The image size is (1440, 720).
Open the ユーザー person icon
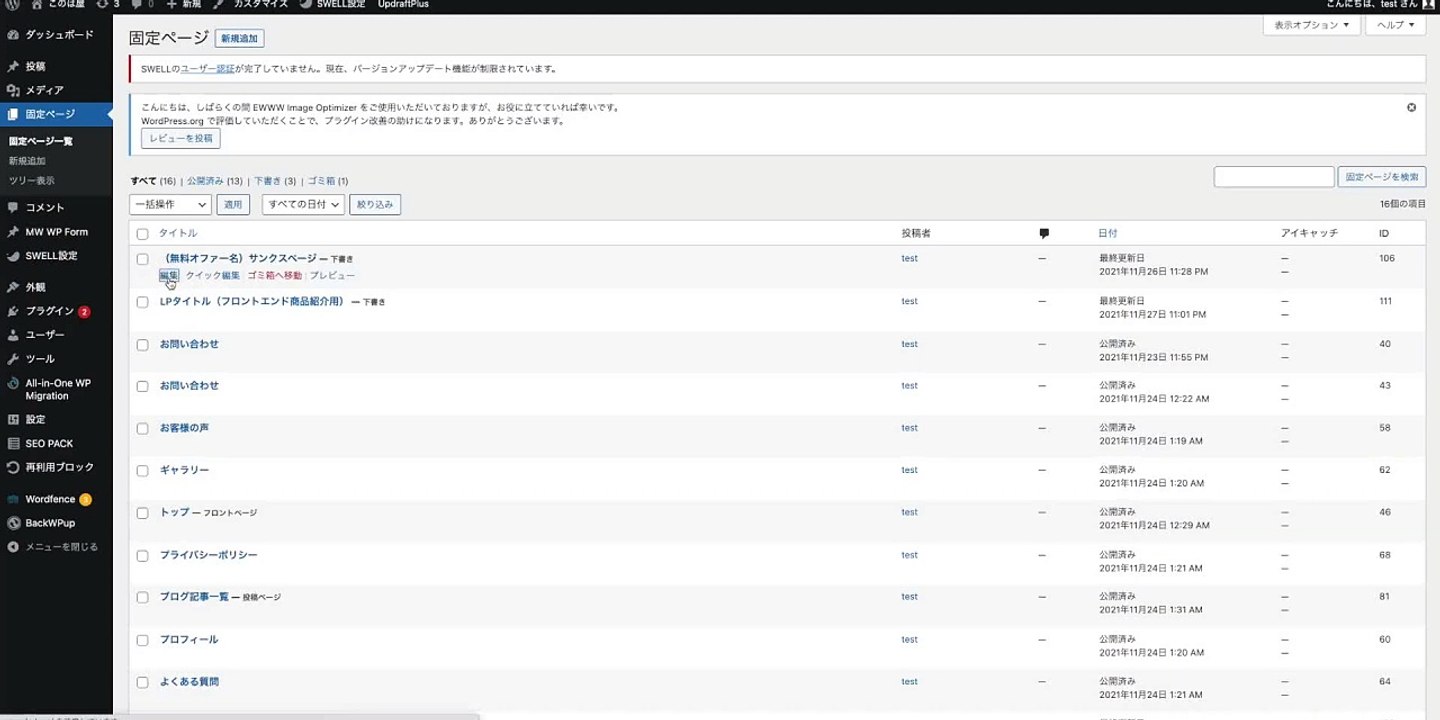(x=13, y=335)
